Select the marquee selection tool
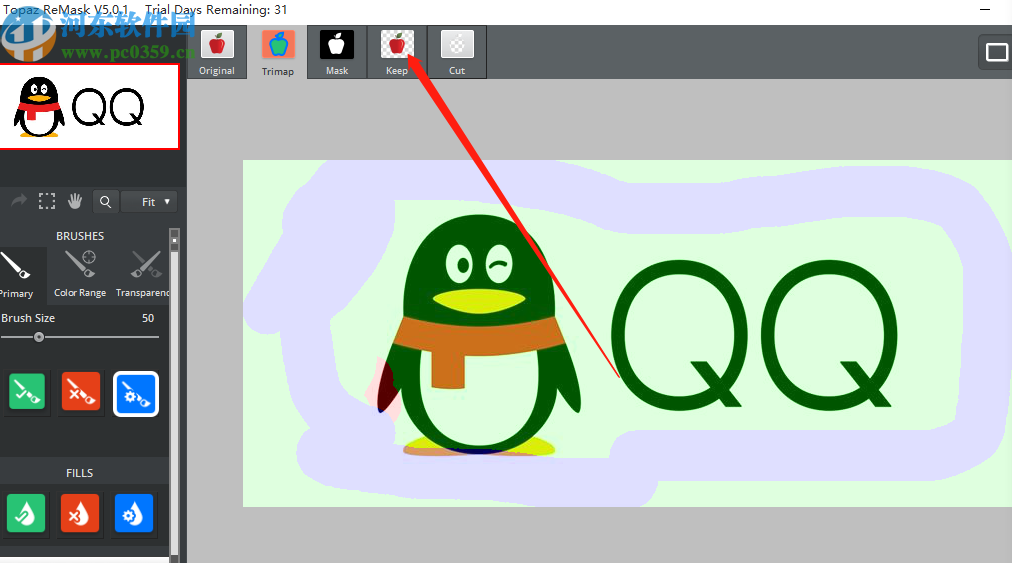This screenshot has width=1012, height=563. pos(46,201)
